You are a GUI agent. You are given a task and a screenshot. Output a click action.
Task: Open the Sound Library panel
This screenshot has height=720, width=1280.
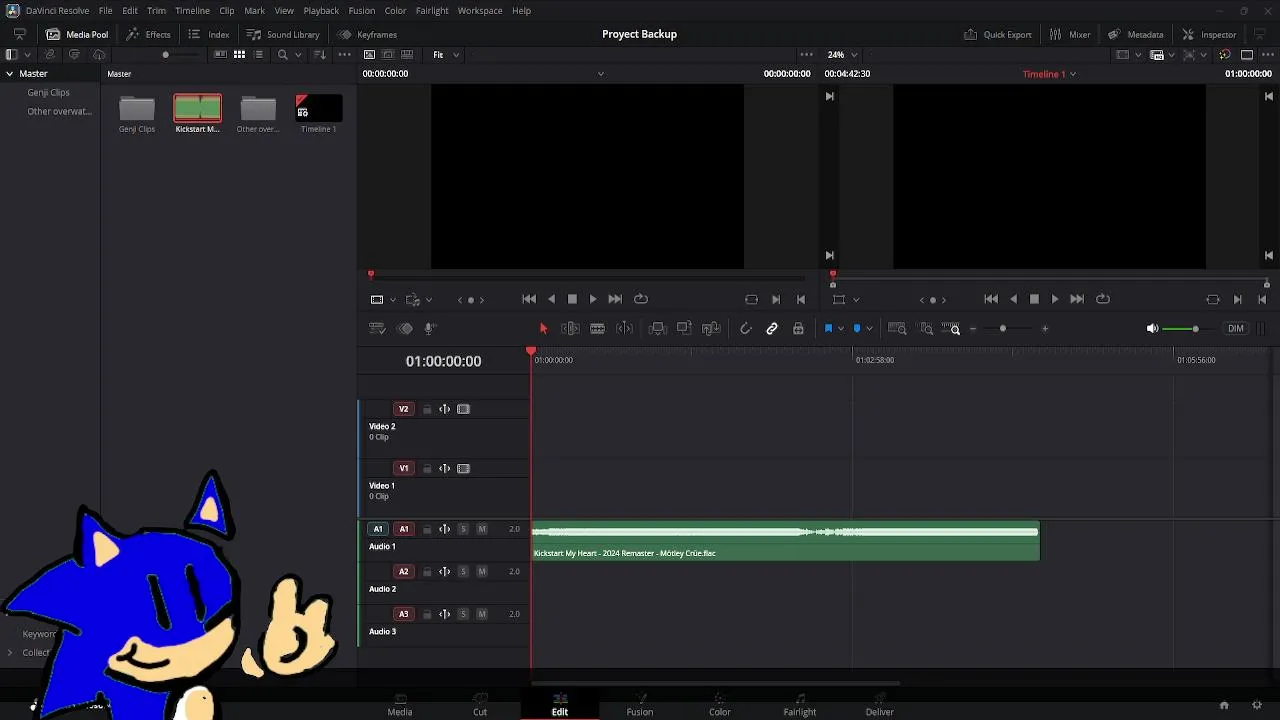pyautogui.click(x=283, y=34)
